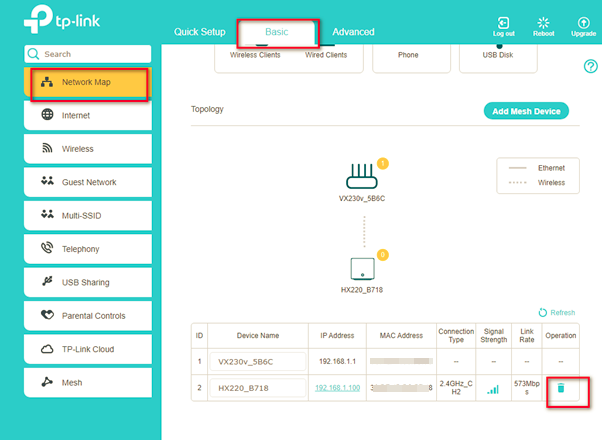Open the Network Map menu
602x440 pixels.
pyautogui.click(x=88, y=82)
